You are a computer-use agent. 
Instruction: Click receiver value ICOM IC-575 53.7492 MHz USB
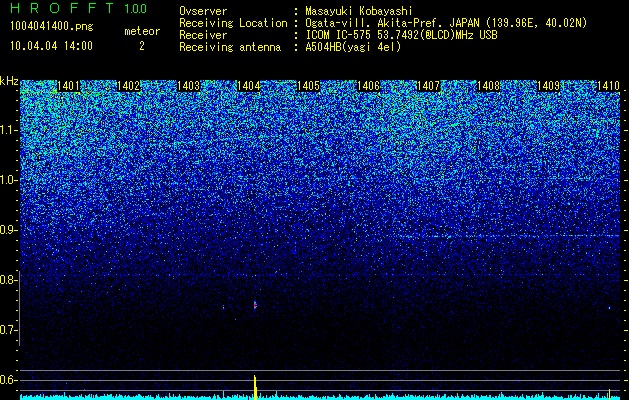coord(401,35)
